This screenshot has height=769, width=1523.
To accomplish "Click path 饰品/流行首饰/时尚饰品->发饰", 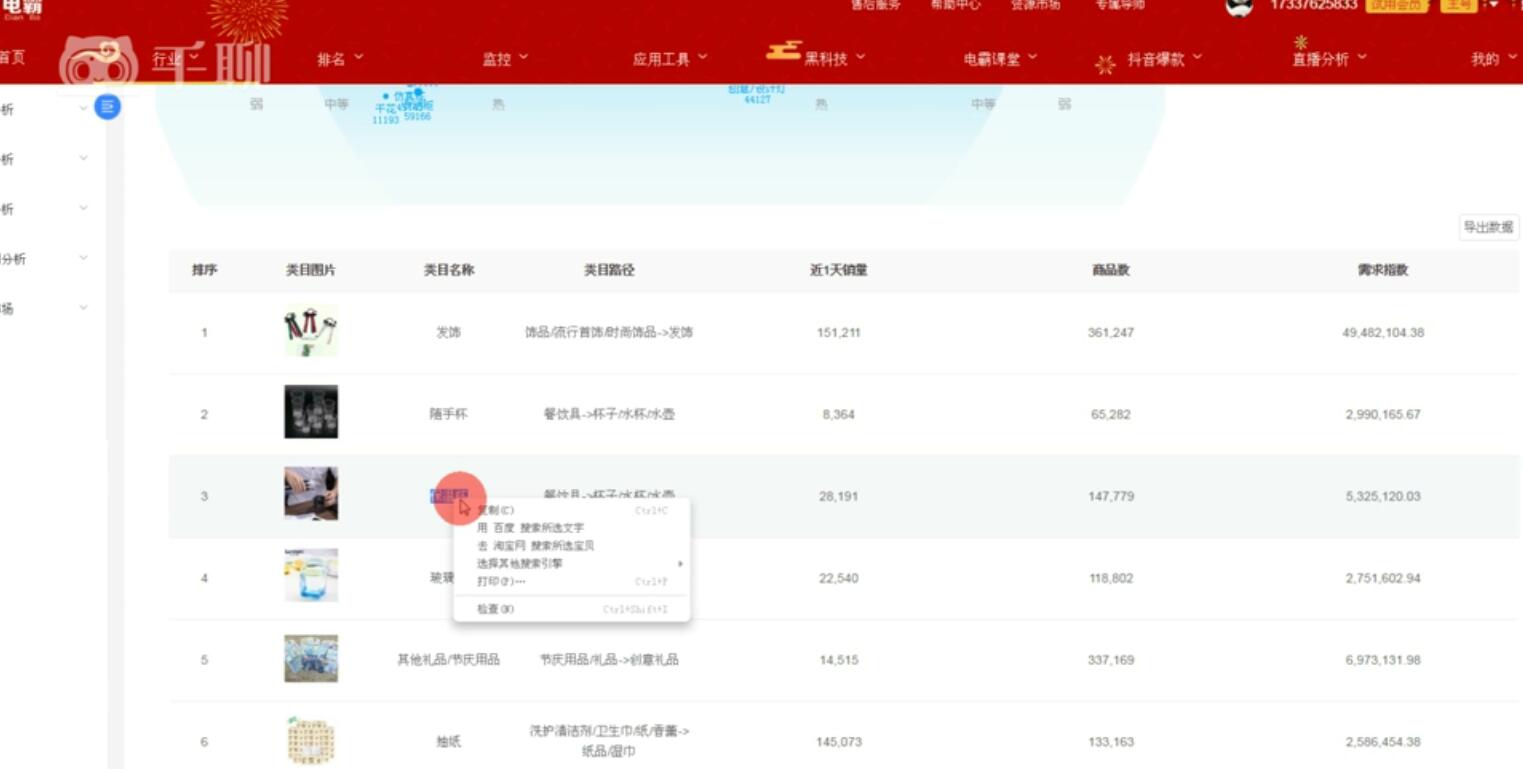I will 609,332.
